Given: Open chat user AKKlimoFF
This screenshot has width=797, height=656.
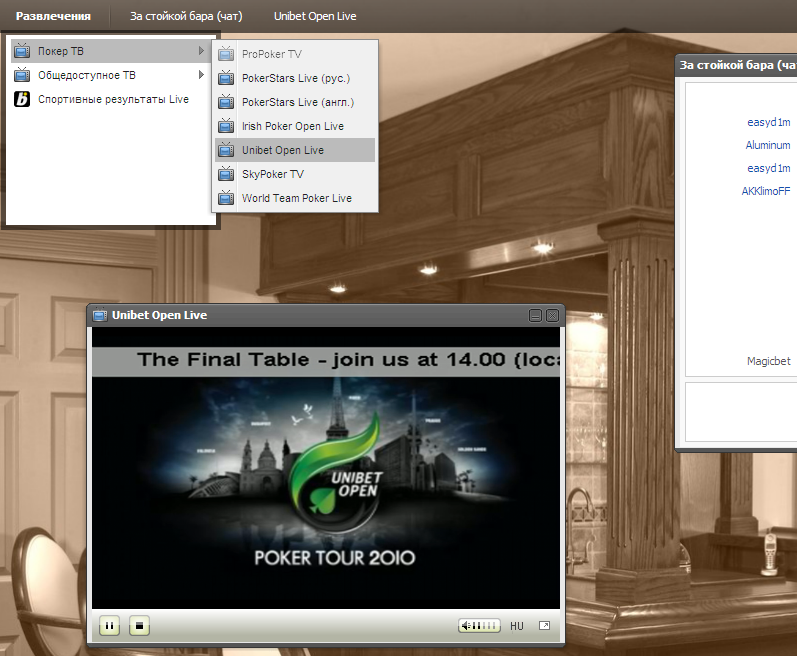Looking at the screenshot, I should tap(766, 191).
